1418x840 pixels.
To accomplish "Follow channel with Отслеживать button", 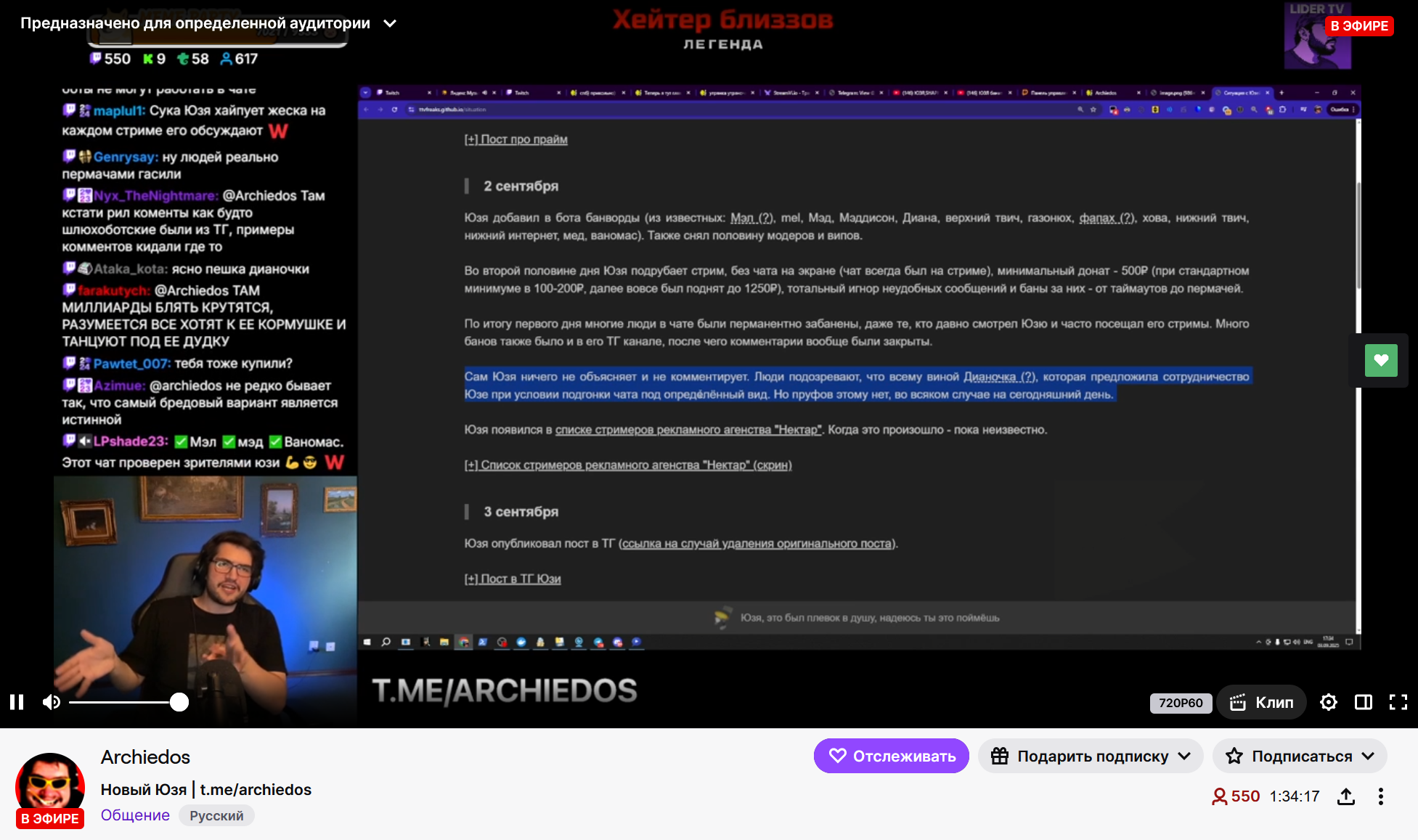I will [x=891, y=756].
